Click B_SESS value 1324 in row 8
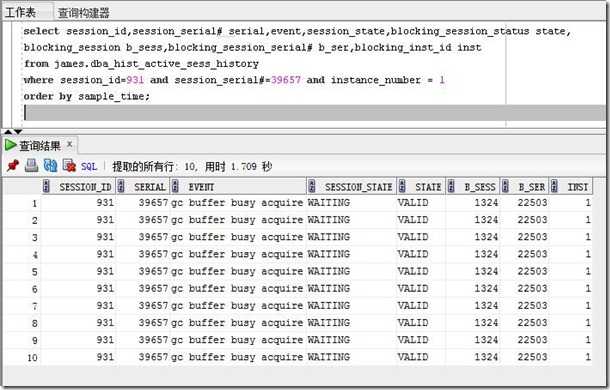The image size is (610, 390). coord(486,323)
